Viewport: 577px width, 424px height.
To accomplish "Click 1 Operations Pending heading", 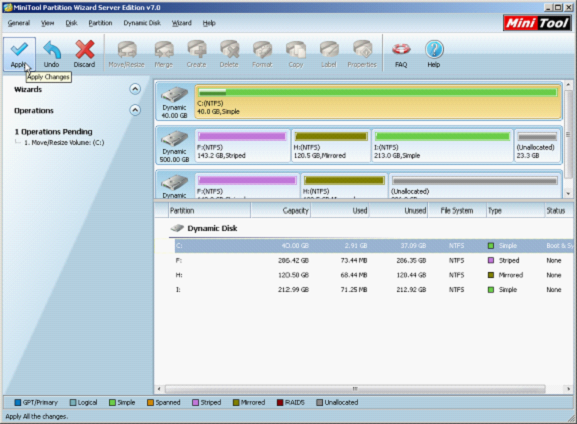I will click(53, 131).
